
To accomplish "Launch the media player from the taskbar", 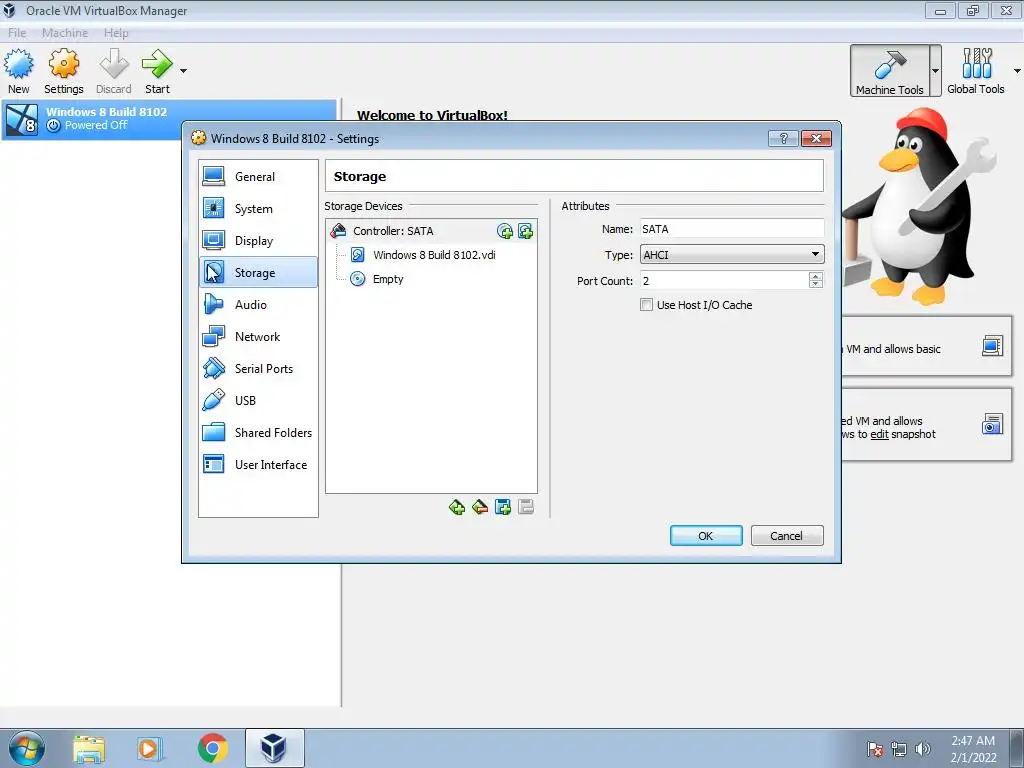I will click(150, 748).
